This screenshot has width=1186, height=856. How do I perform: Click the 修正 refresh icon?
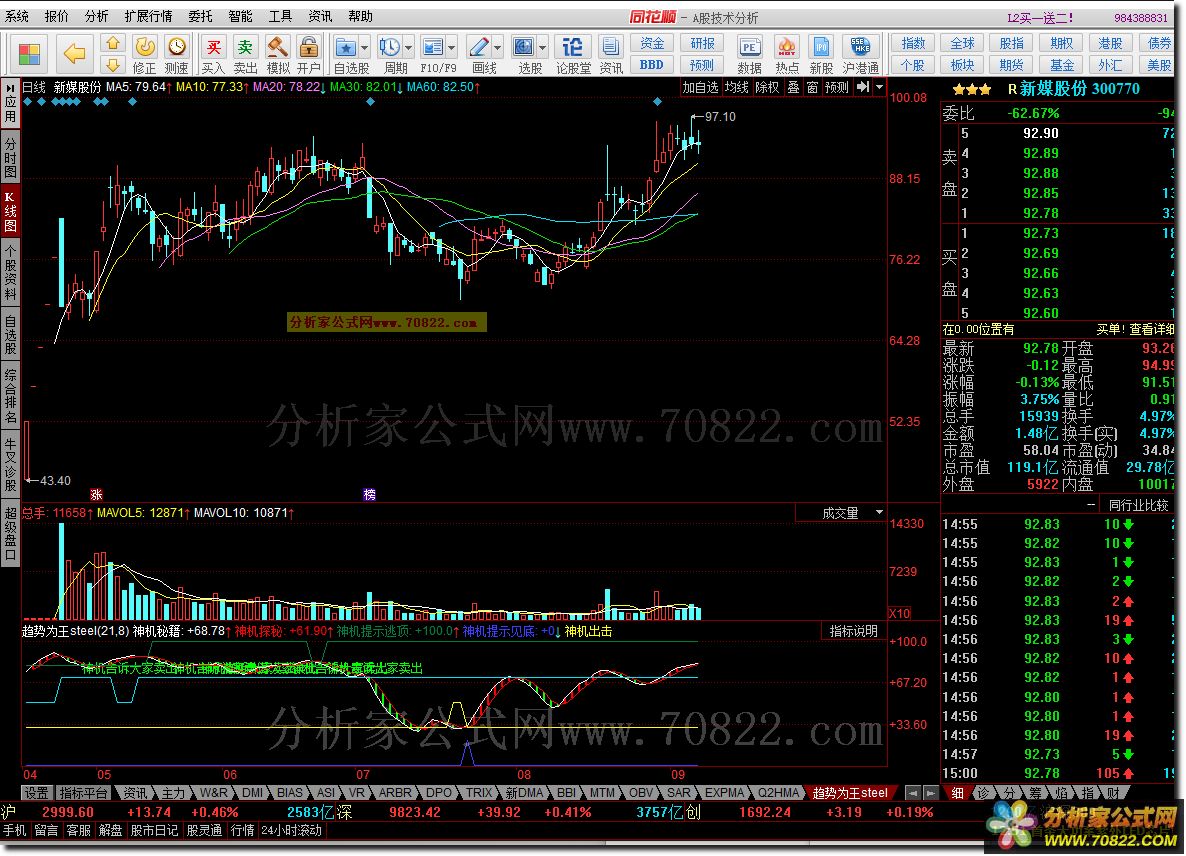pos(144,47)
